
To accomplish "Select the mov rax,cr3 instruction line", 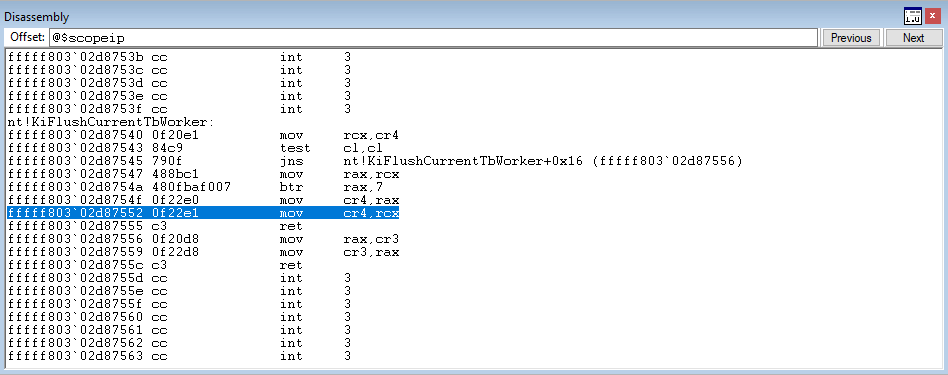I will (x=203, y=239).
